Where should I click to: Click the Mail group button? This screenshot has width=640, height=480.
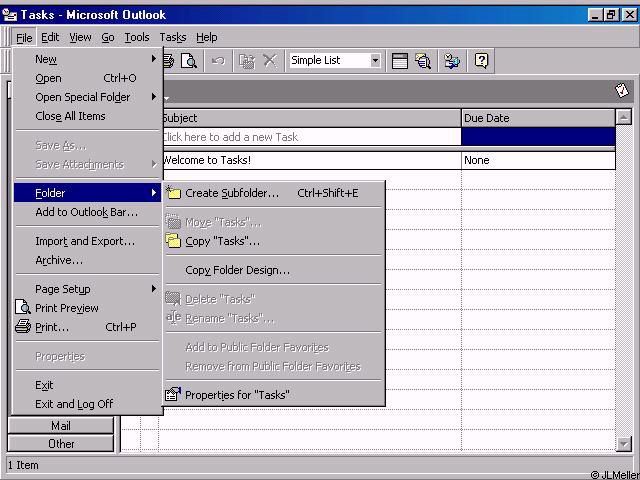point(61,426)
